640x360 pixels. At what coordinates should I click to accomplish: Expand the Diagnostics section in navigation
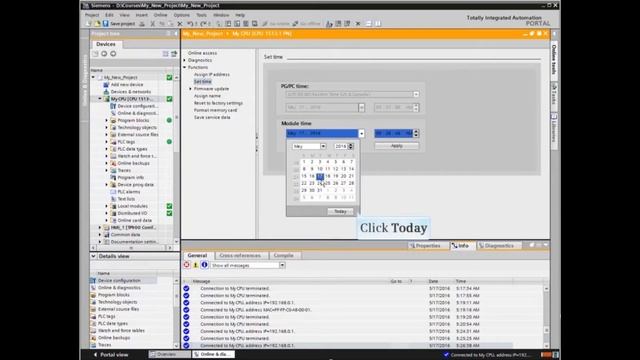click(x=184, y=60)
